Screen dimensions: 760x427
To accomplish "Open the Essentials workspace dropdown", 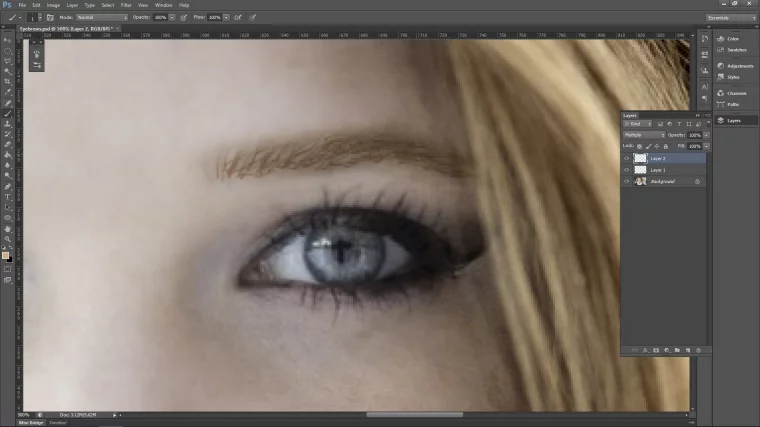I will [731, 18].
